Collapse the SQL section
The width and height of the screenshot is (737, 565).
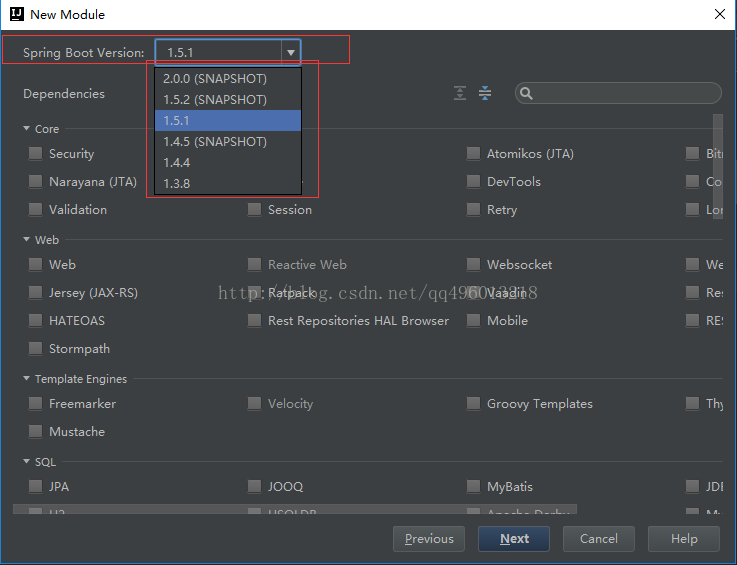[x=27, y=462]
